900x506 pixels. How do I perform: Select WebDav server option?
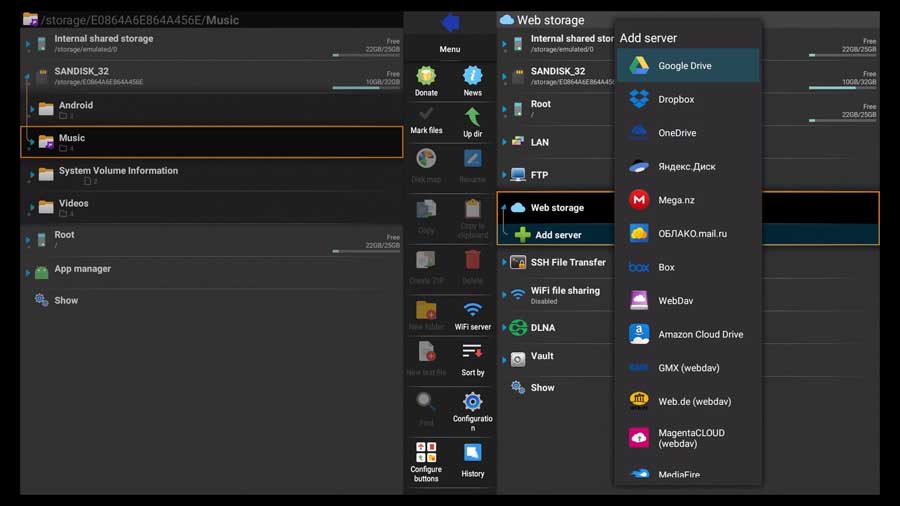[x=688, y=301]
